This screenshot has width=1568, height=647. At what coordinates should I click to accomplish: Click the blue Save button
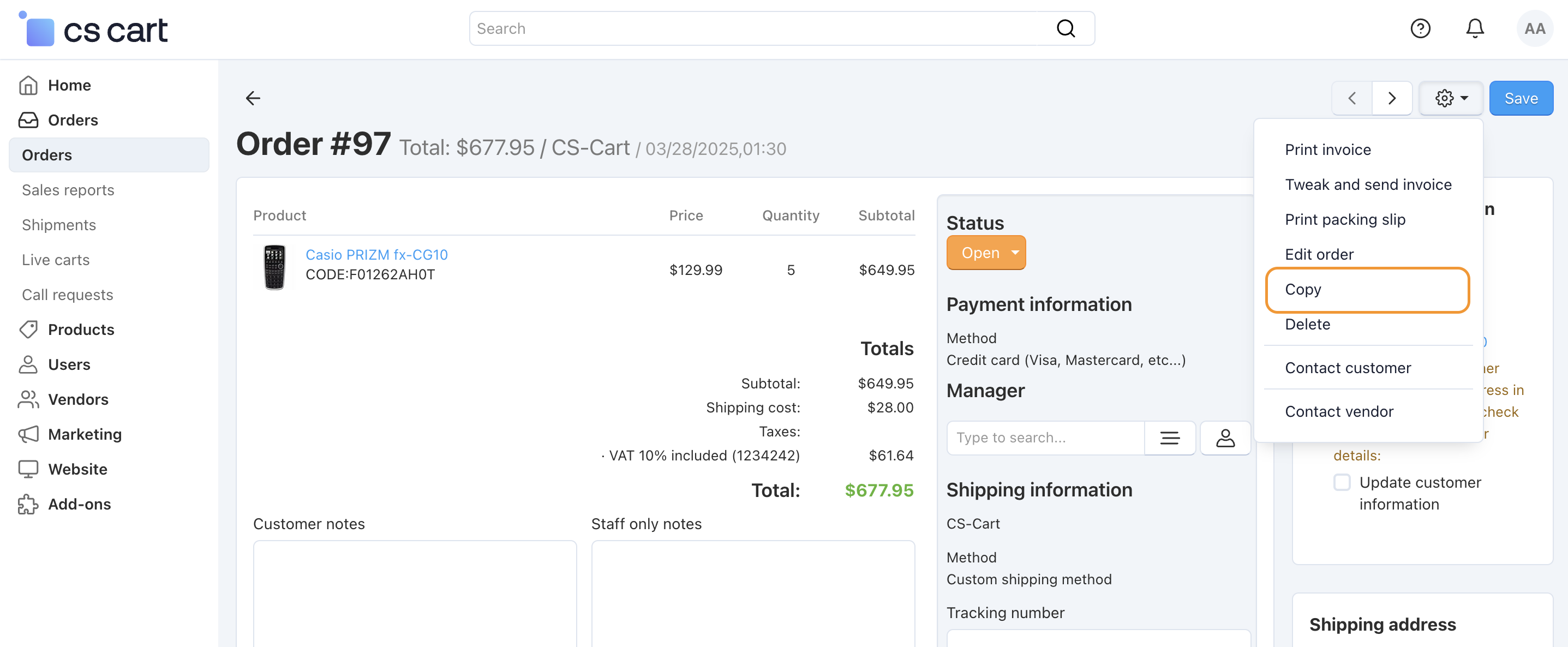point(1521,98)
